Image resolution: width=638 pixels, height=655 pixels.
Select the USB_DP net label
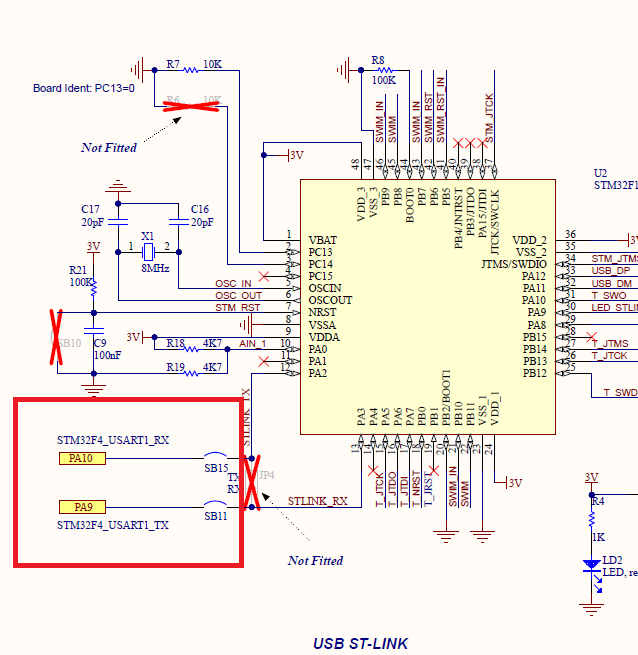pyautogui.click(x=610, y=271)
